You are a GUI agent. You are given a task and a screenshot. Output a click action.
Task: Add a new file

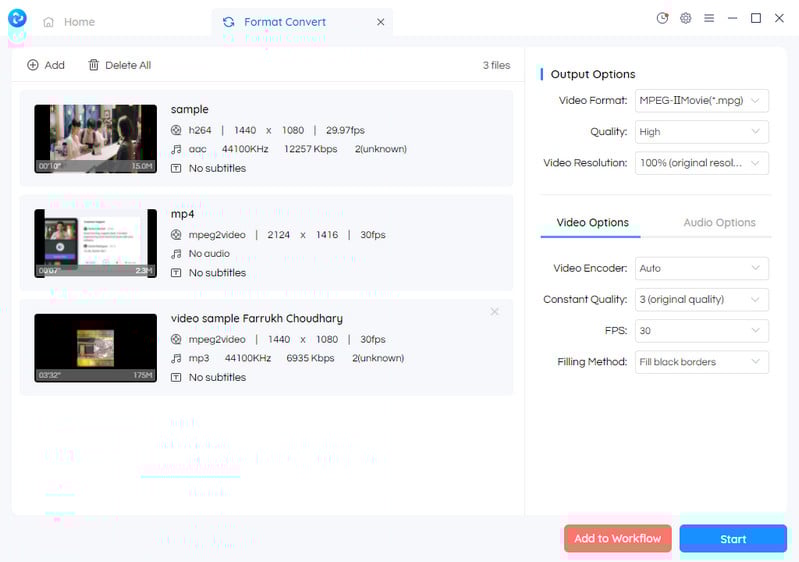(46, 65)
